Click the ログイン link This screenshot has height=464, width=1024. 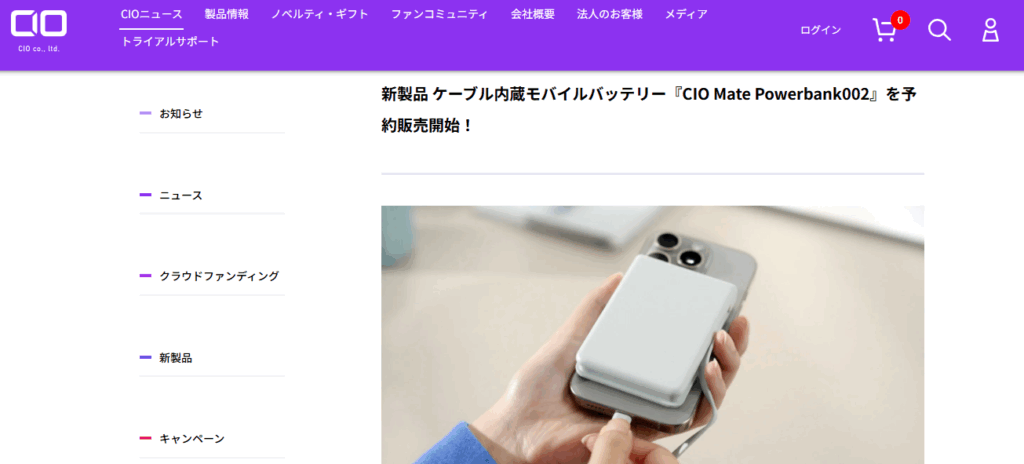pyautogui.click(x=820, y=30)
